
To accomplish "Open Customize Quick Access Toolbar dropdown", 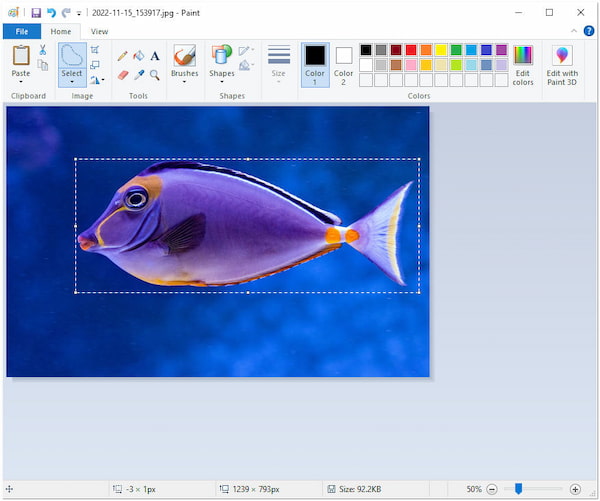I will point(79,14).
